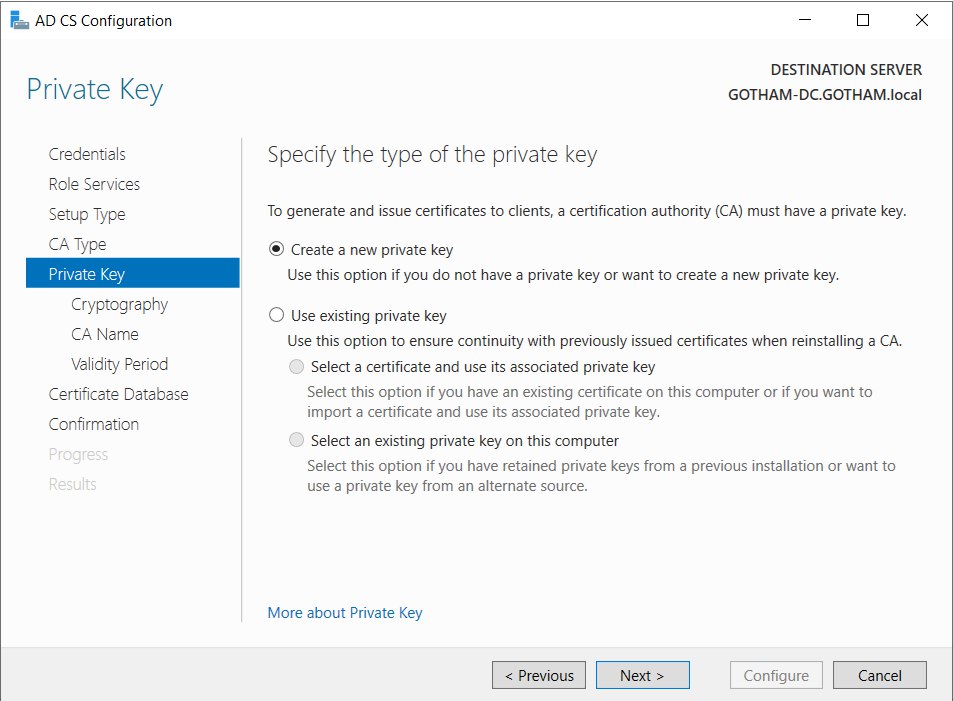Click Next to continue wizard
The height and width of the screenshot is (701, 953).
click(642, 675)
